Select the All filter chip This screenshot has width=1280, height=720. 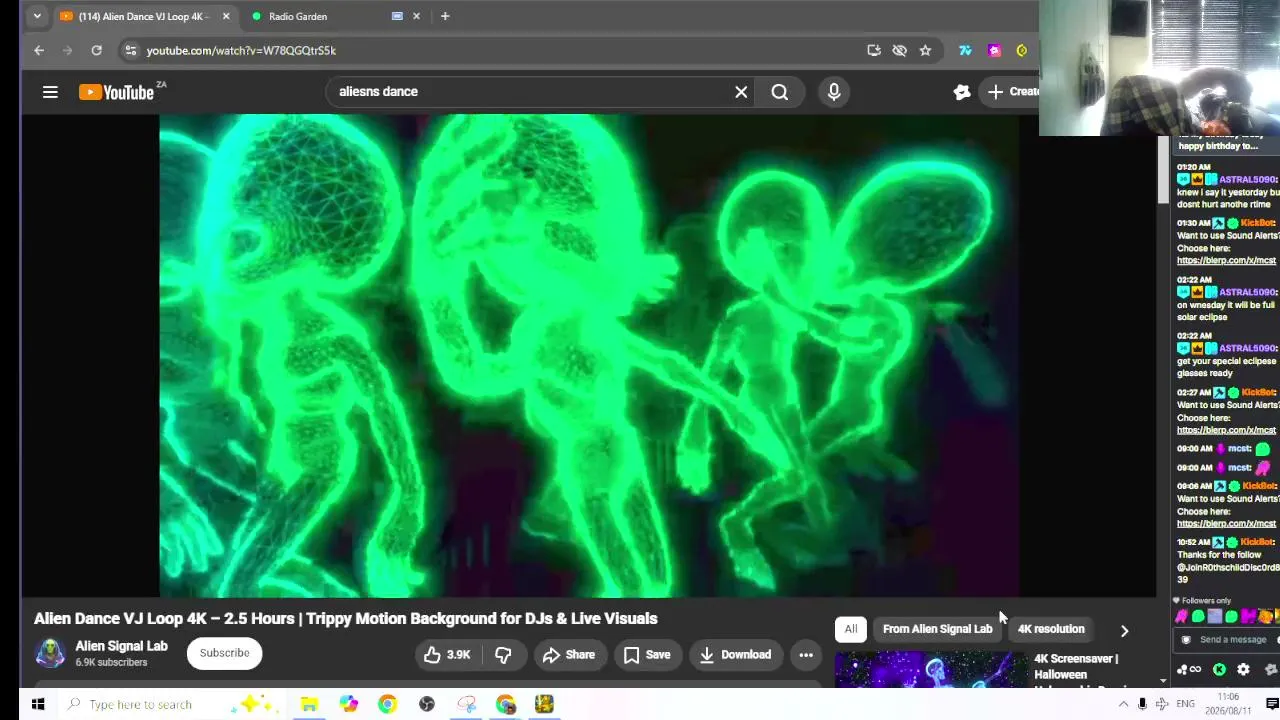[x=851, y=629]
